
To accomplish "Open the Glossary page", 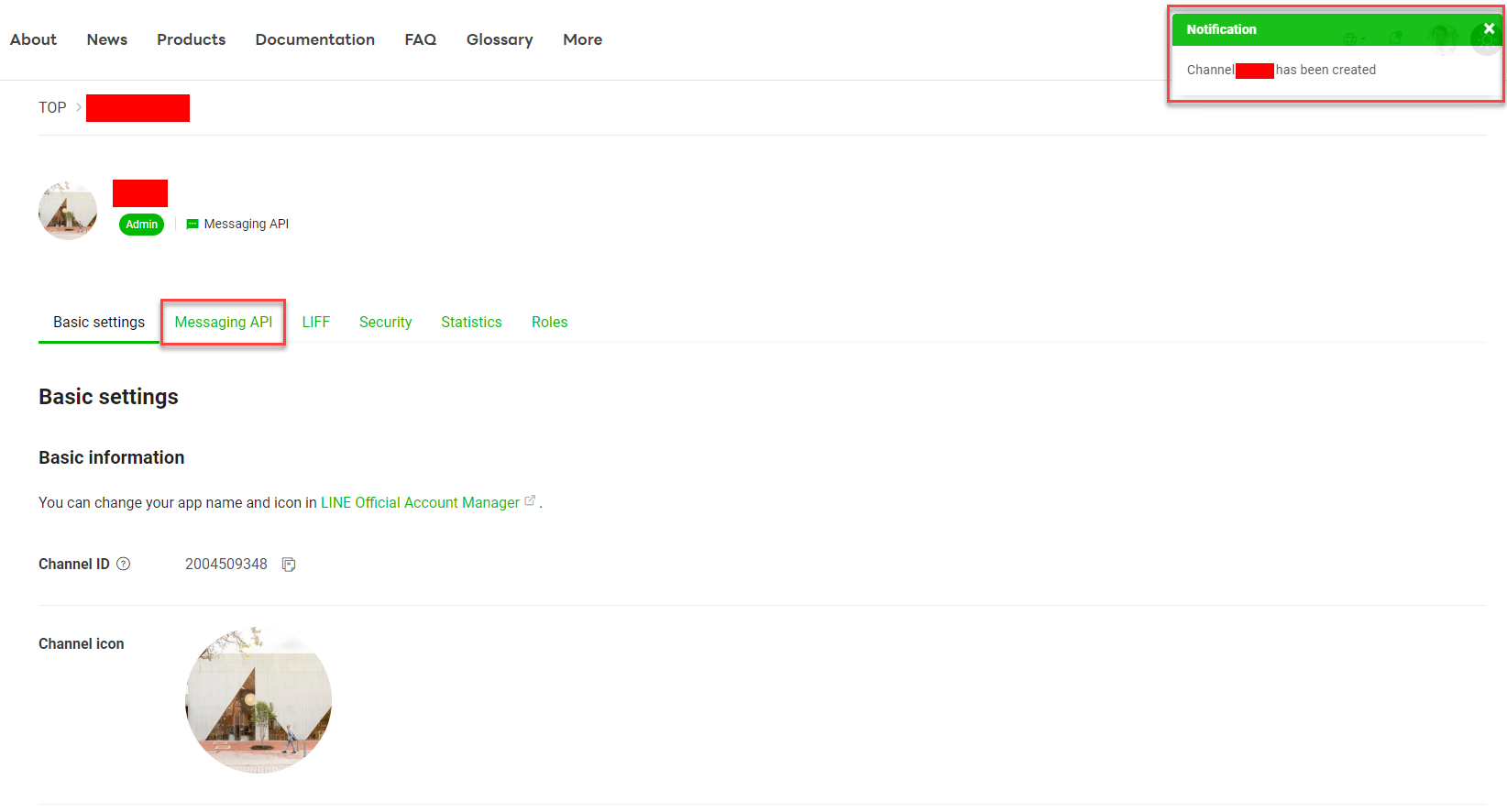I will coord(500,39).
